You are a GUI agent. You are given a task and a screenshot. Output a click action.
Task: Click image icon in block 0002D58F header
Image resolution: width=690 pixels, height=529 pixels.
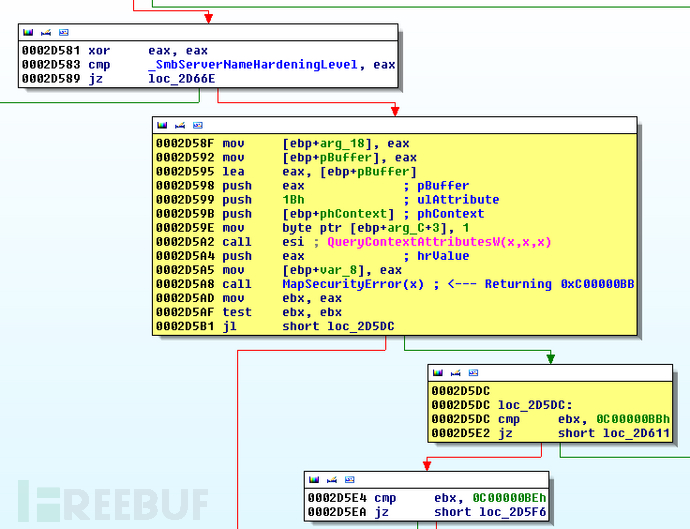198,125
